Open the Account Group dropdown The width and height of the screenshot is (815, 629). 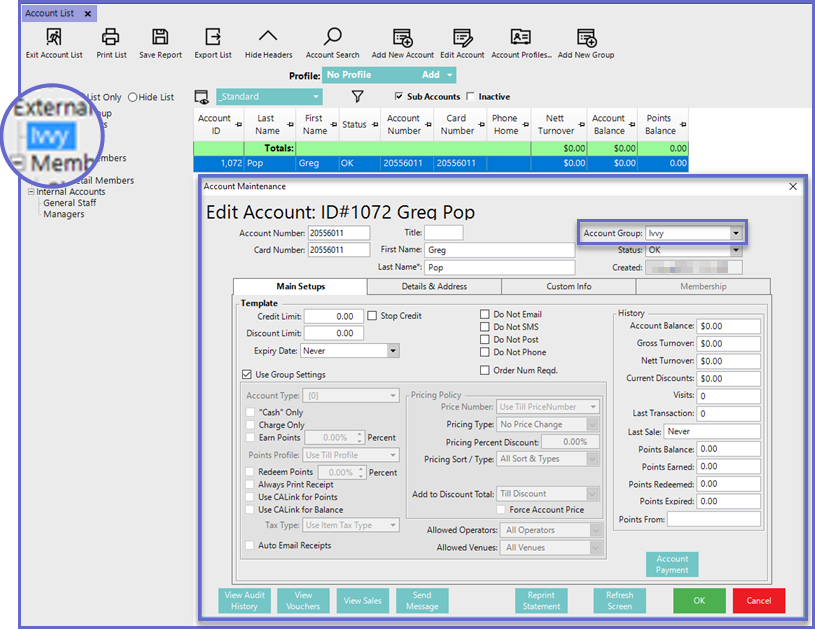(735, 233)
